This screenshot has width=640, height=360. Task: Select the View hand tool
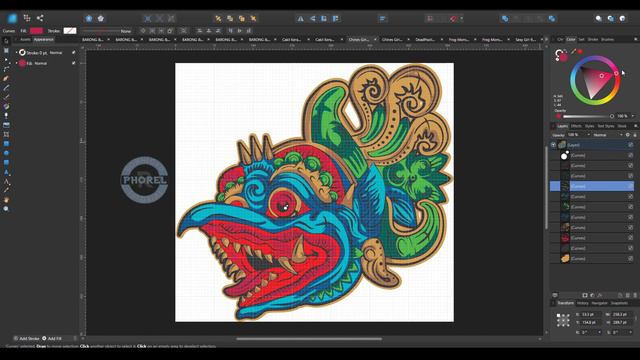6,200
